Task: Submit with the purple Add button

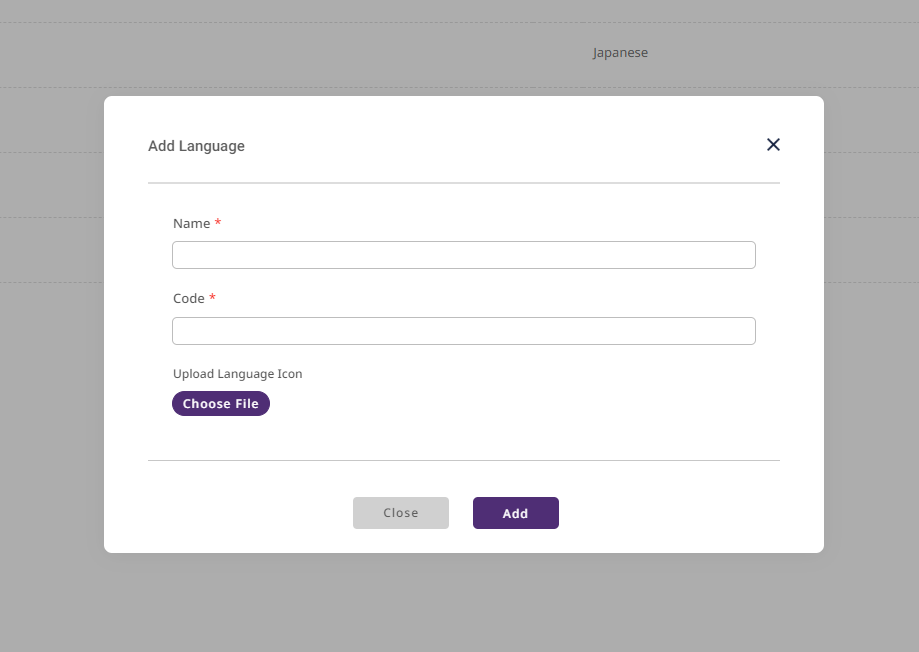Action: pos(515,513)
